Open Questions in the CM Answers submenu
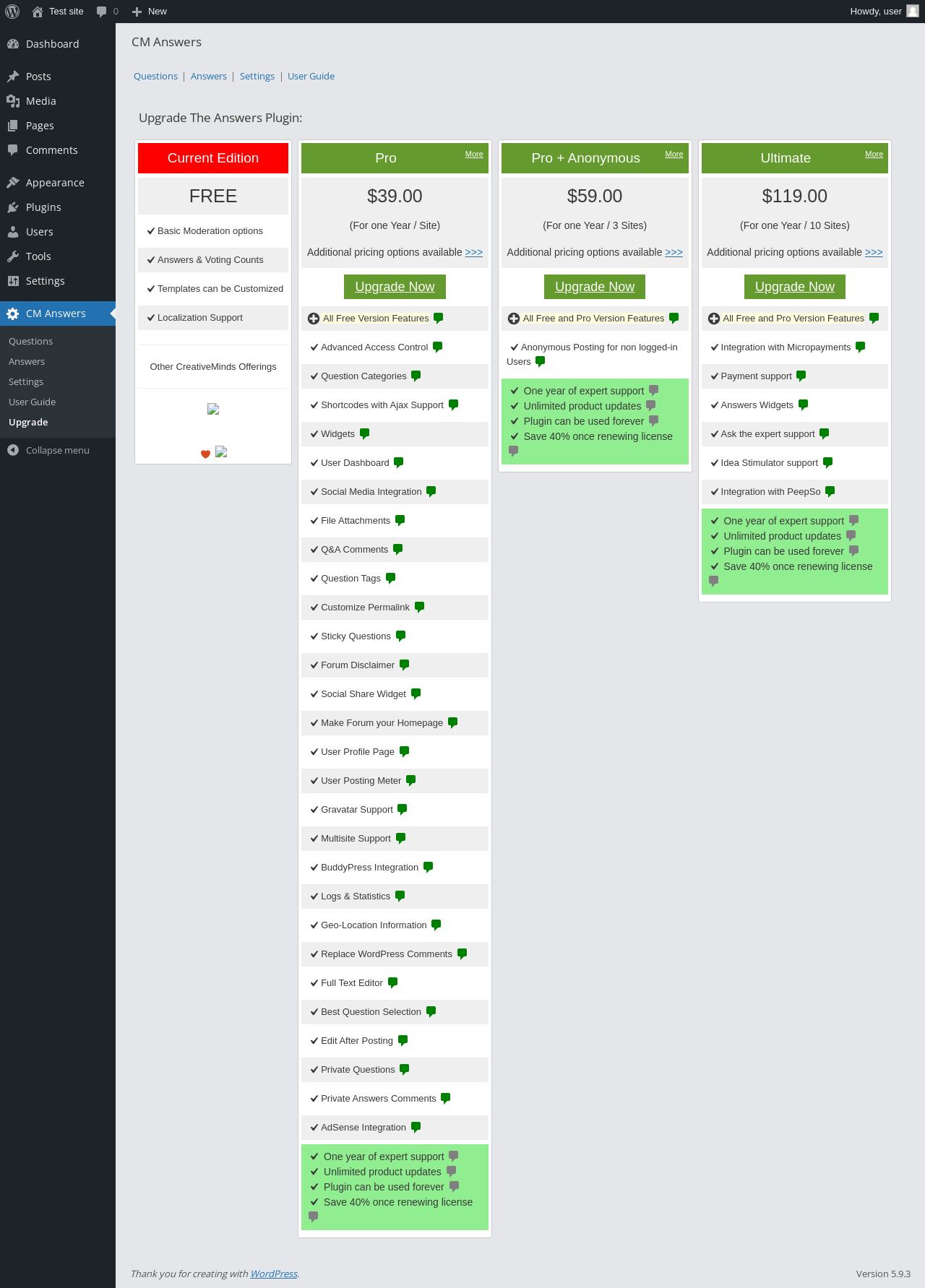The height and width of the screenshot is (1288, 925). [30, 341]
